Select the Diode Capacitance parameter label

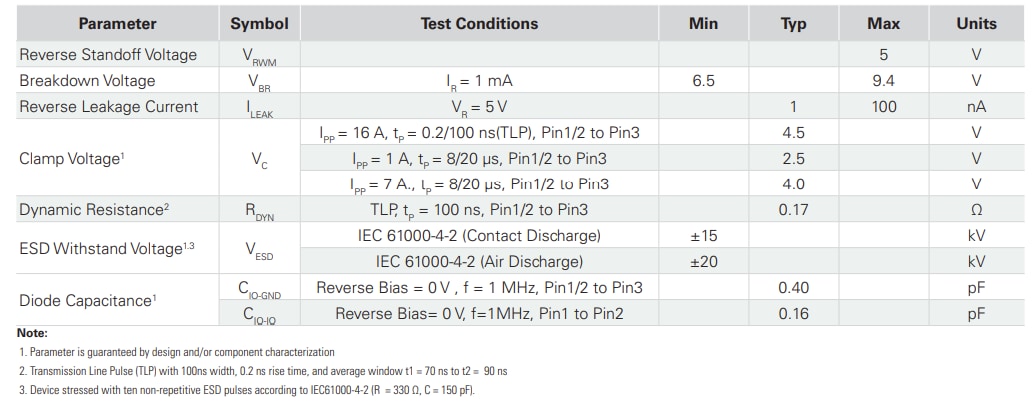[x=84, y=300]
